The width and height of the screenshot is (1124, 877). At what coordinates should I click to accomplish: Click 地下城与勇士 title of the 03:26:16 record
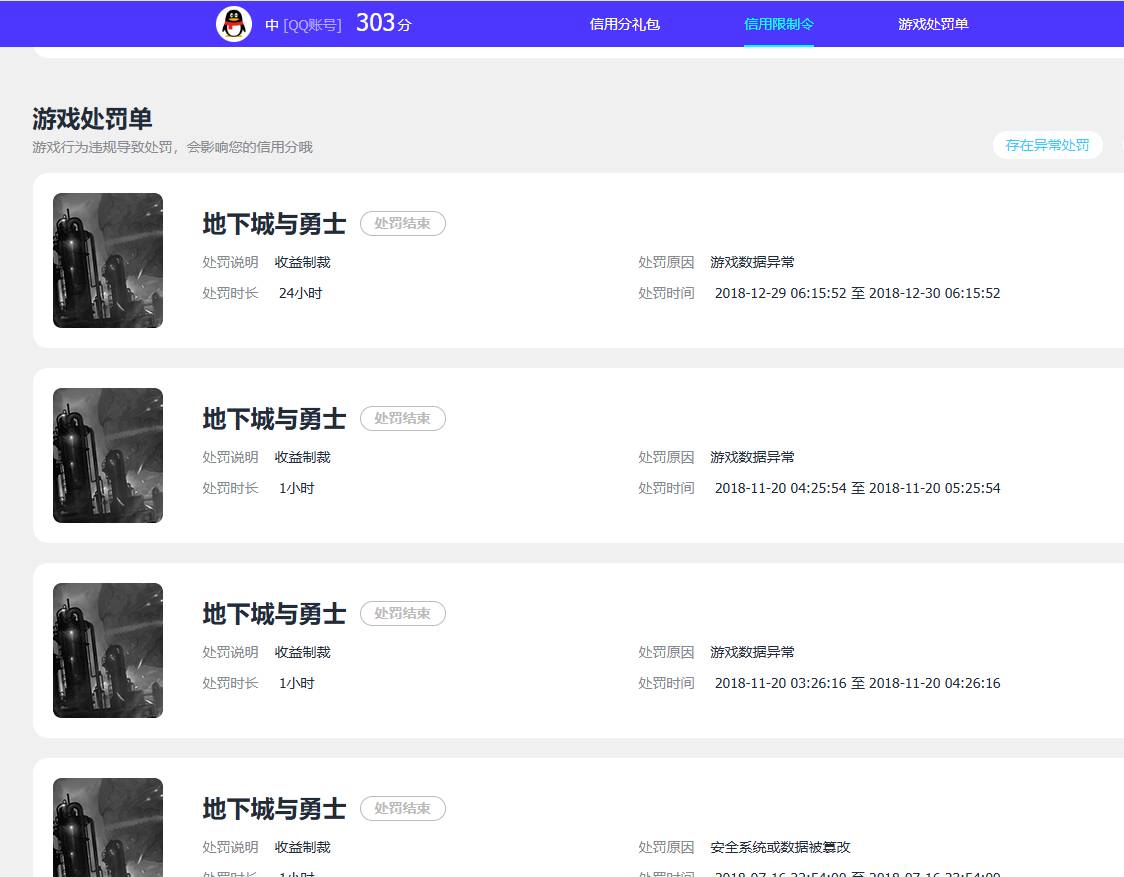[x=274, y=614]
